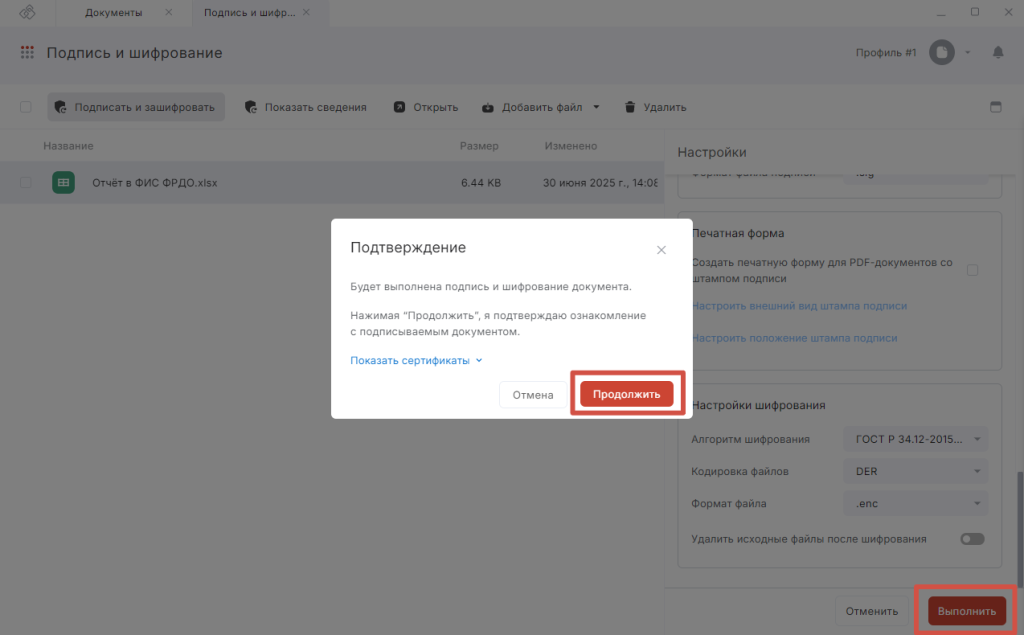The height and width of the screenshot is (635, 1024).
Task: Click Удалить toolbar button
Action: pyautogui.click(x=655, y=107)
